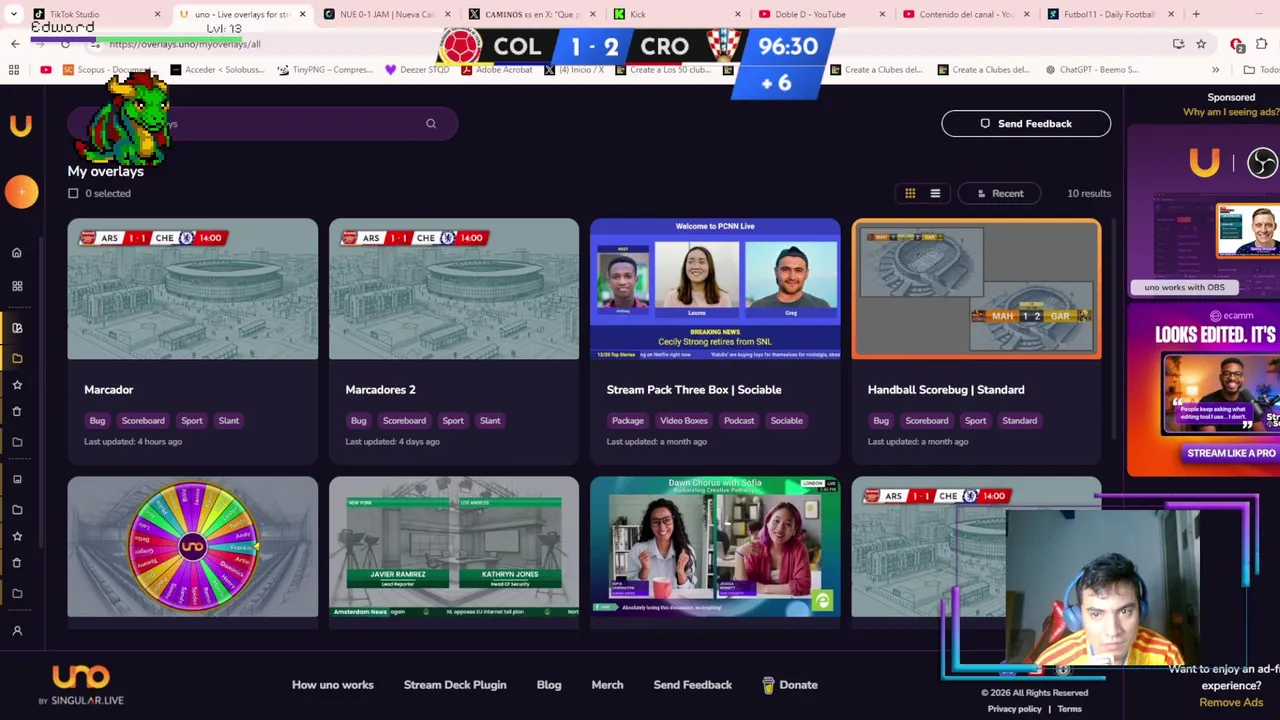Open the Adobe Acrobat bookmark
The width and height of the screenshot is (1280, 720).
[496, 70]
